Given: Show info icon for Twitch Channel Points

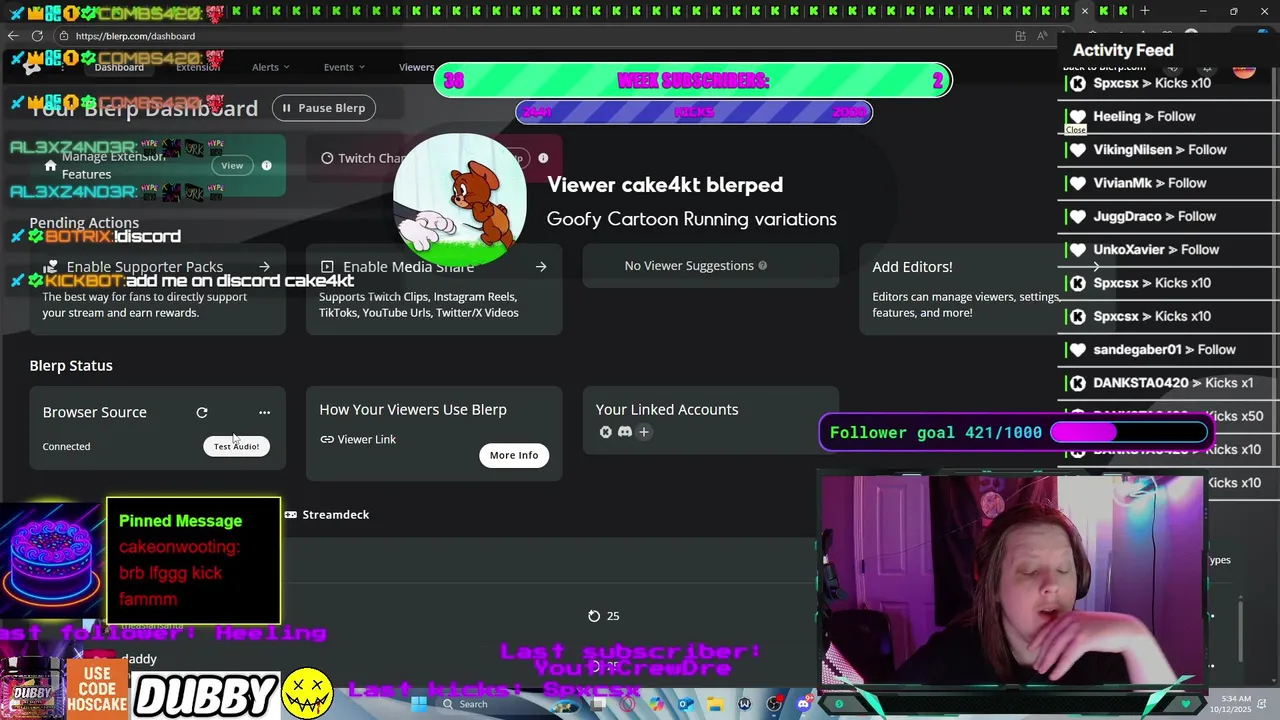Looking at the screenshot, I should (543, 158).
